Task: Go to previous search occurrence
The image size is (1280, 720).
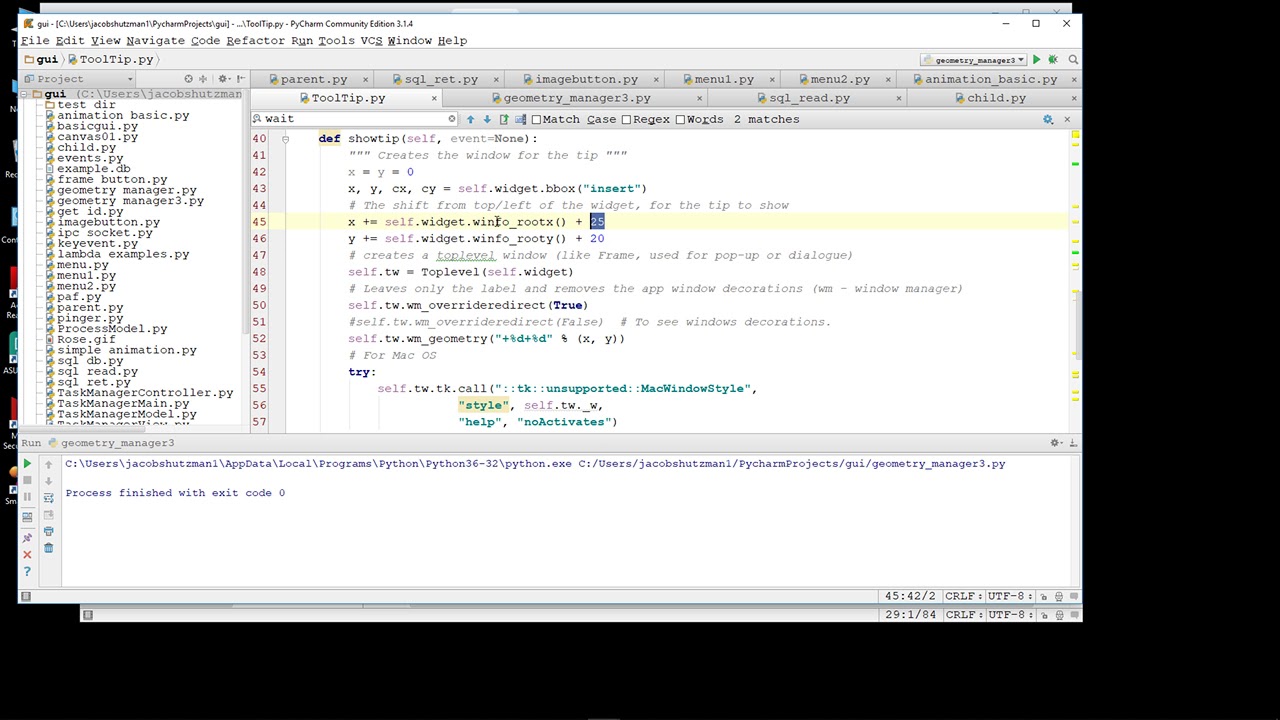Action: pyautogui.click(x=470, y=119)
